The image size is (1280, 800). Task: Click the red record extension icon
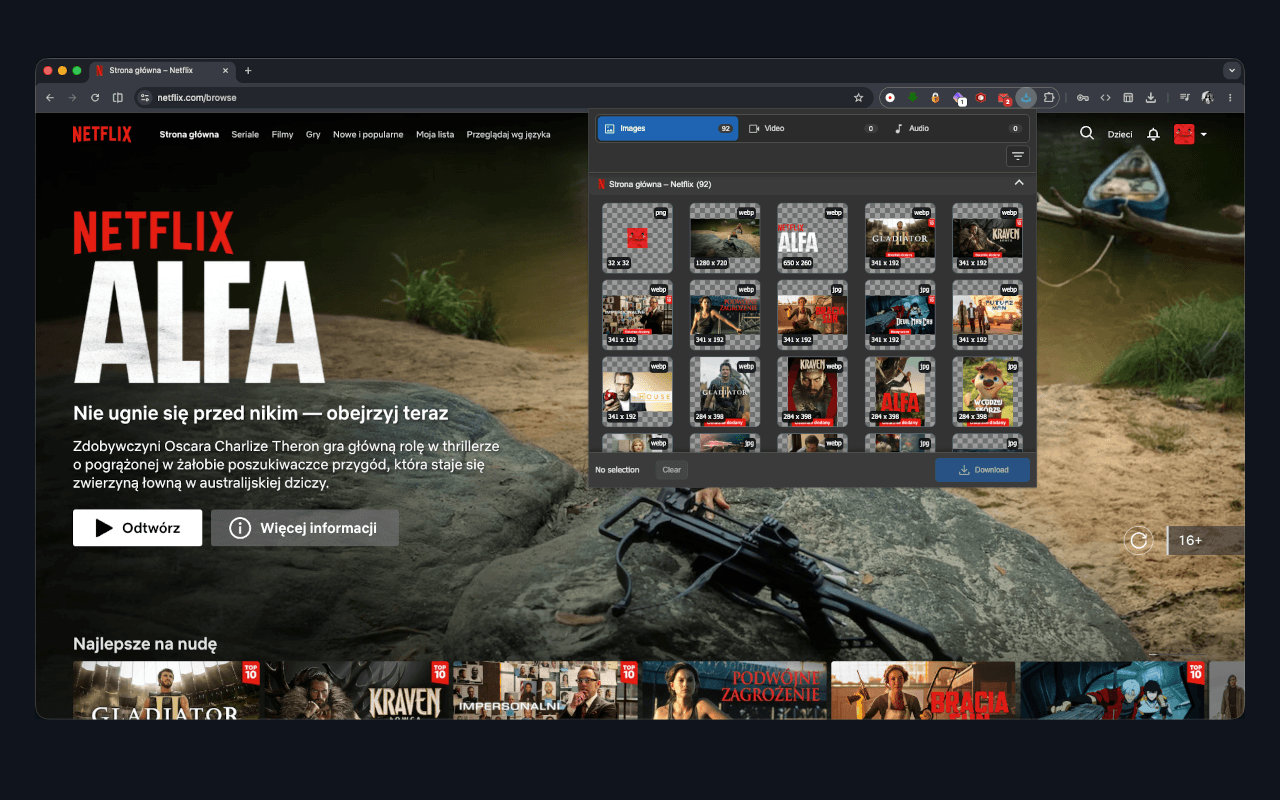890,97
